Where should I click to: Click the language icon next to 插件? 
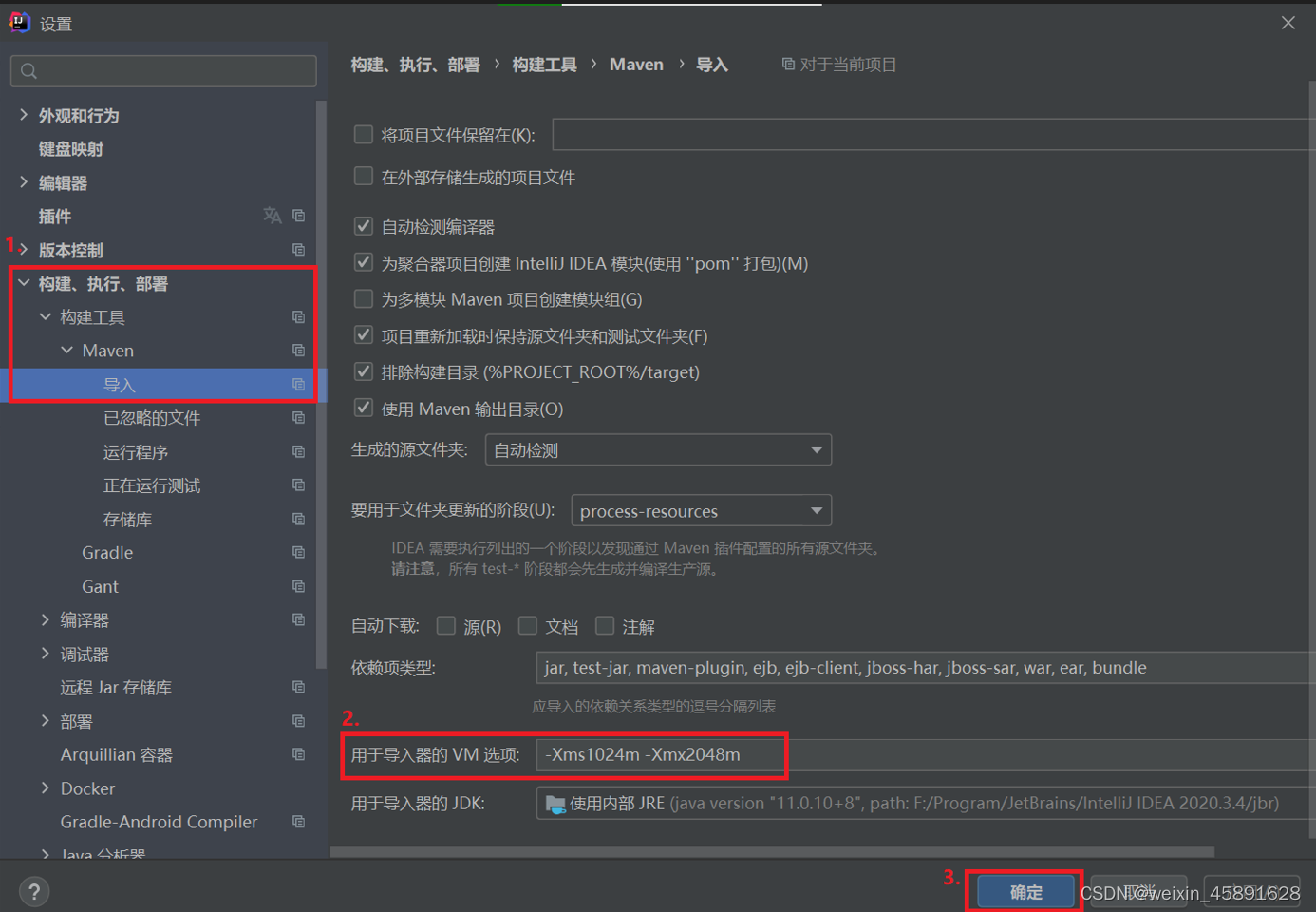(x=273, y=216)
